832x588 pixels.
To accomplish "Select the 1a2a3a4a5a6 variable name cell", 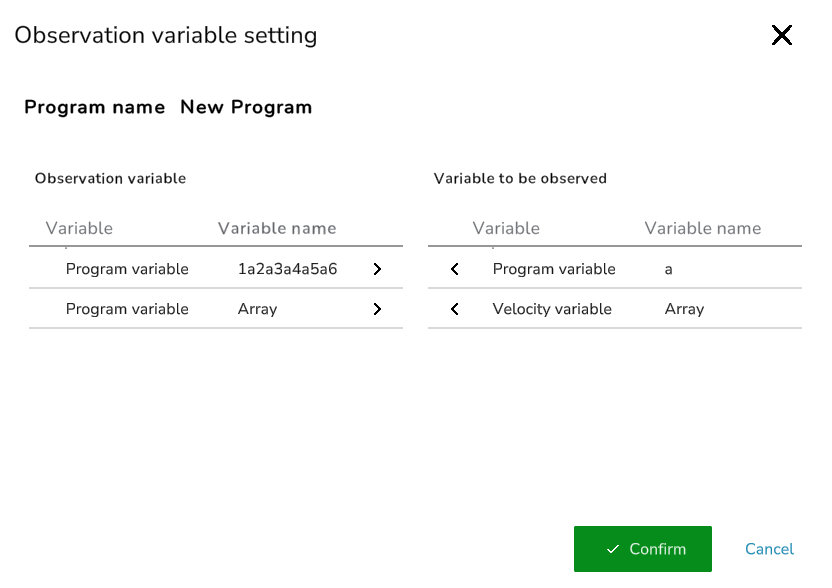I will click(287, 269).
